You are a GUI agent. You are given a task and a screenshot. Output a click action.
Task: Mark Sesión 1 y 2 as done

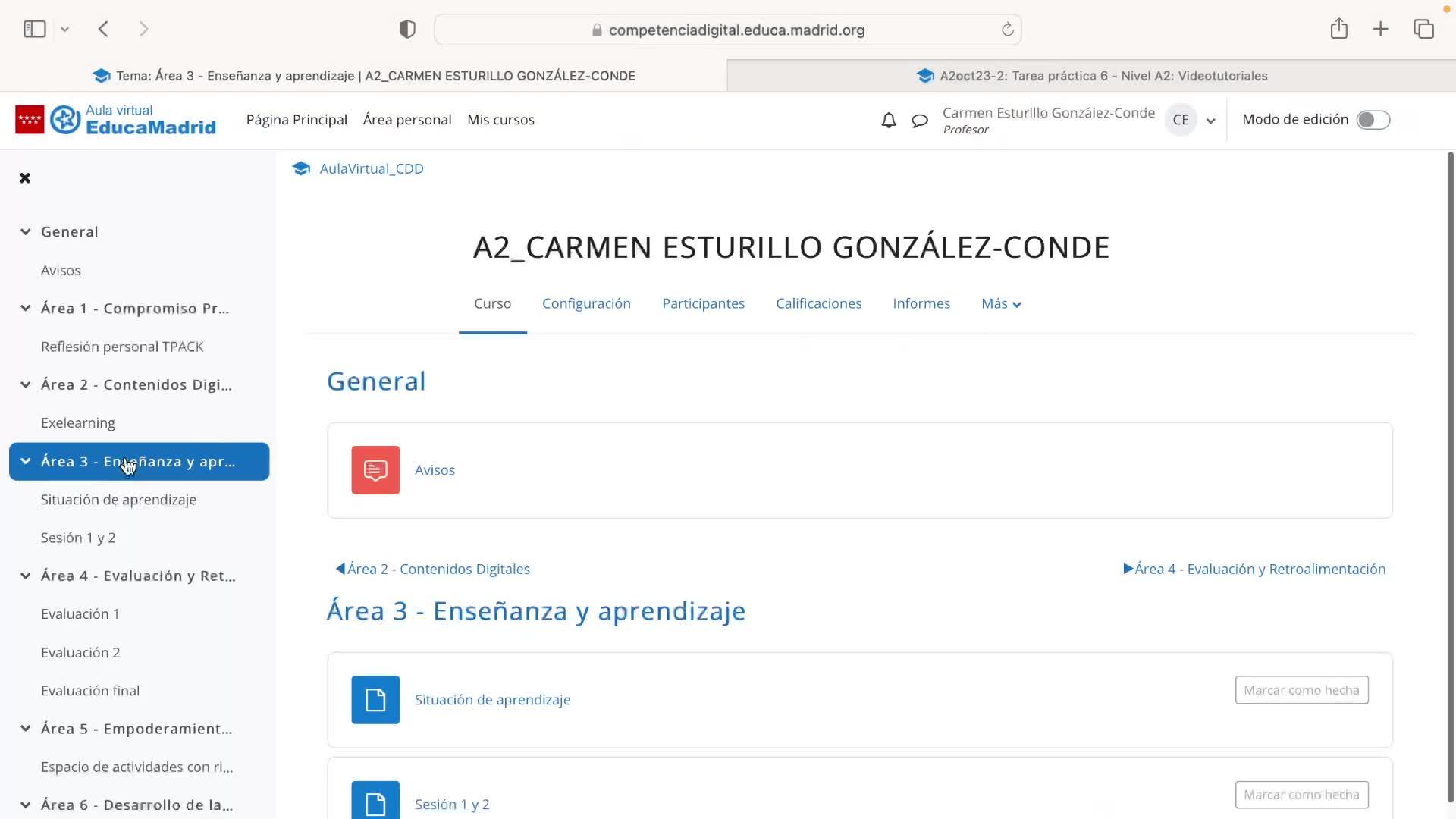[x=1301, y=795]
